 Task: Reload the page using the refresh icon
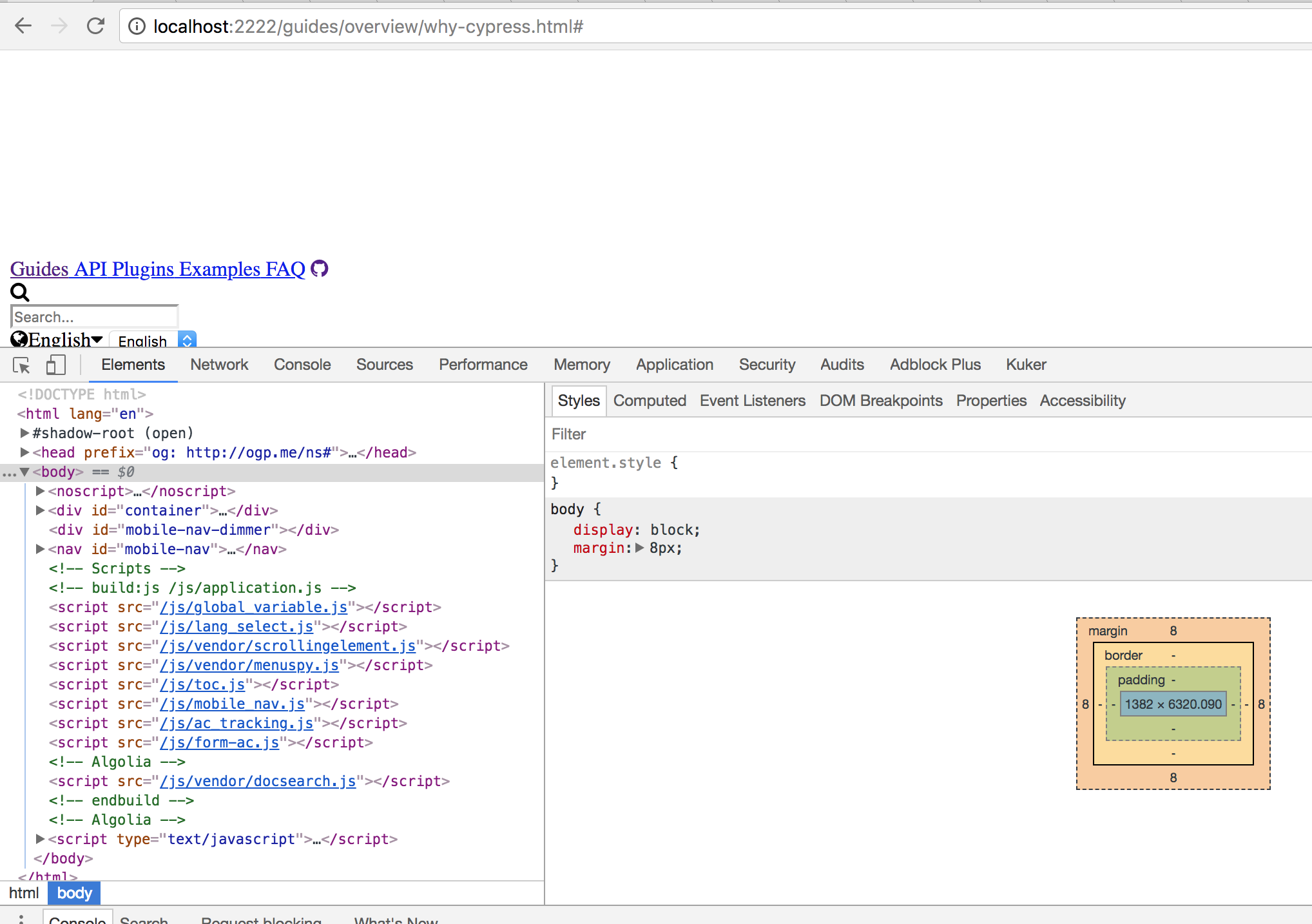tap(95, 26)
